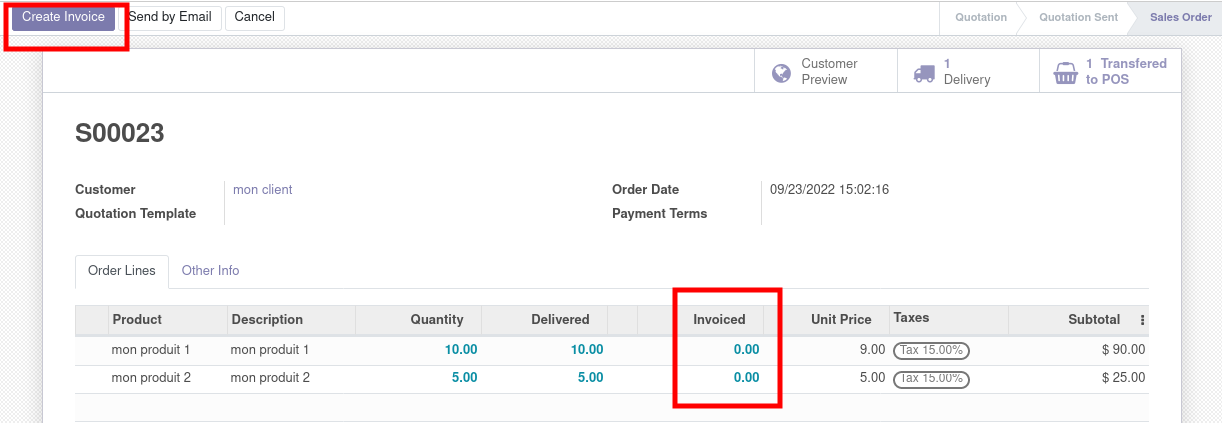Screen dimensions: 1222x423
Task: Click invoiced 0.00 for mon produit 2
Action: pos(747,378)
